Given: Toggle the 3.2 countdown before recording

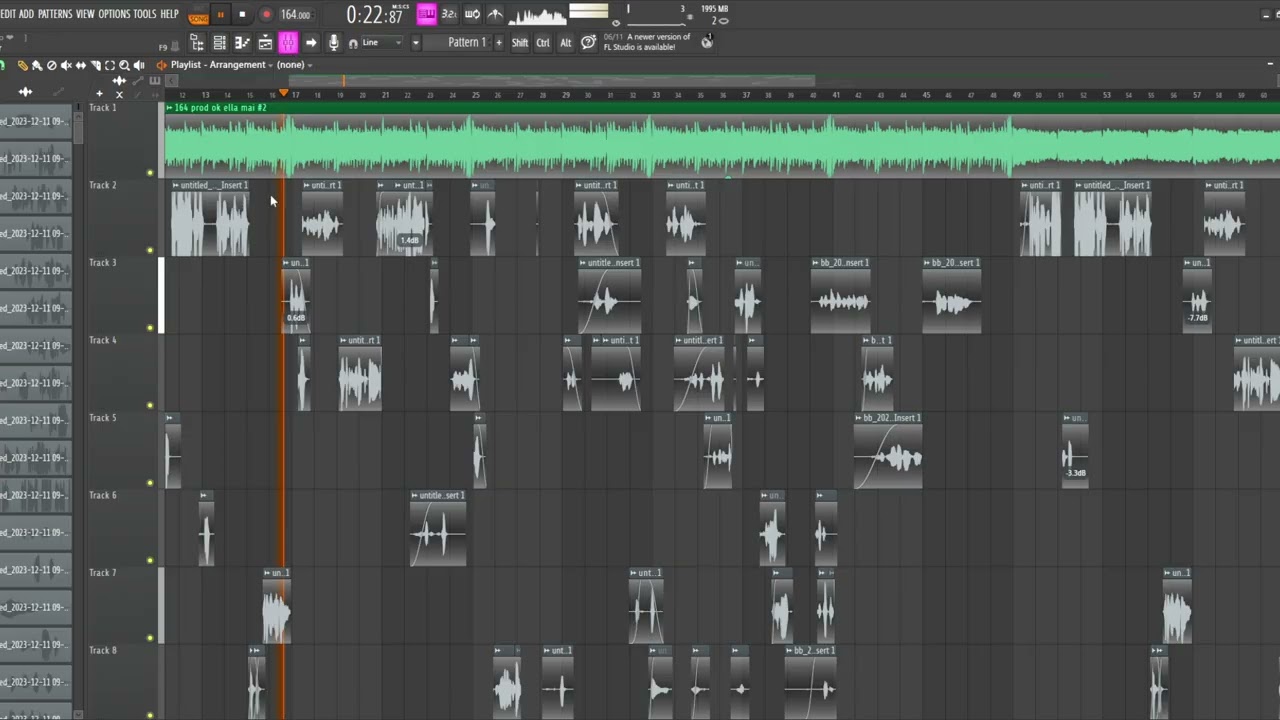Looking at the screenshot, I should click(x=449, y=14).
